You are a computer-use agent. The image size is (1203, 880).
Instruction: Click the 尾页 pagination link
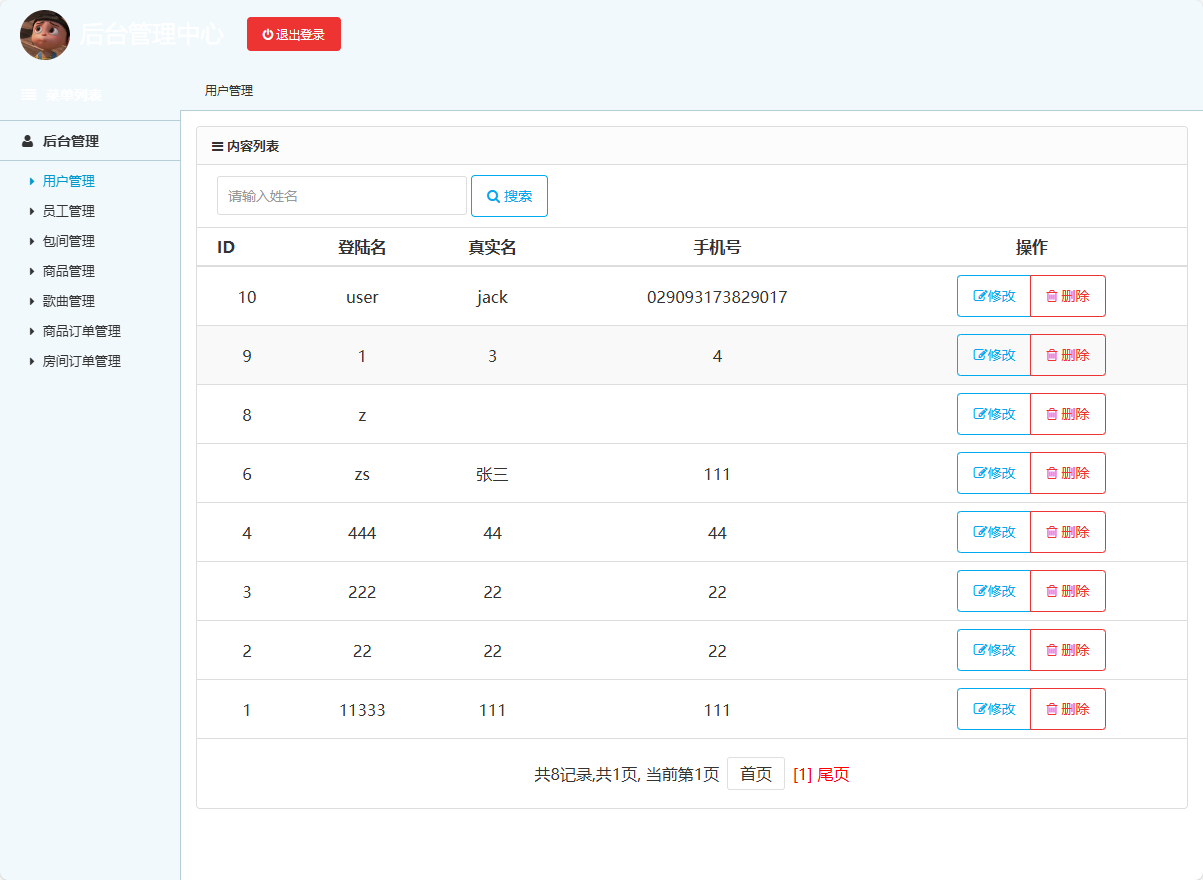click(835, 774)
